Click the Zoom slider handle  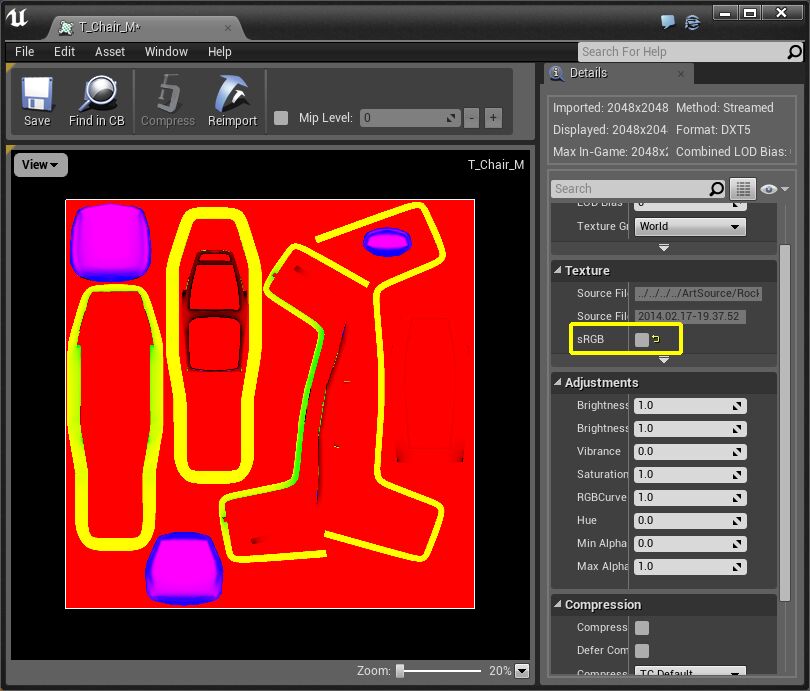tap(400, 671)
